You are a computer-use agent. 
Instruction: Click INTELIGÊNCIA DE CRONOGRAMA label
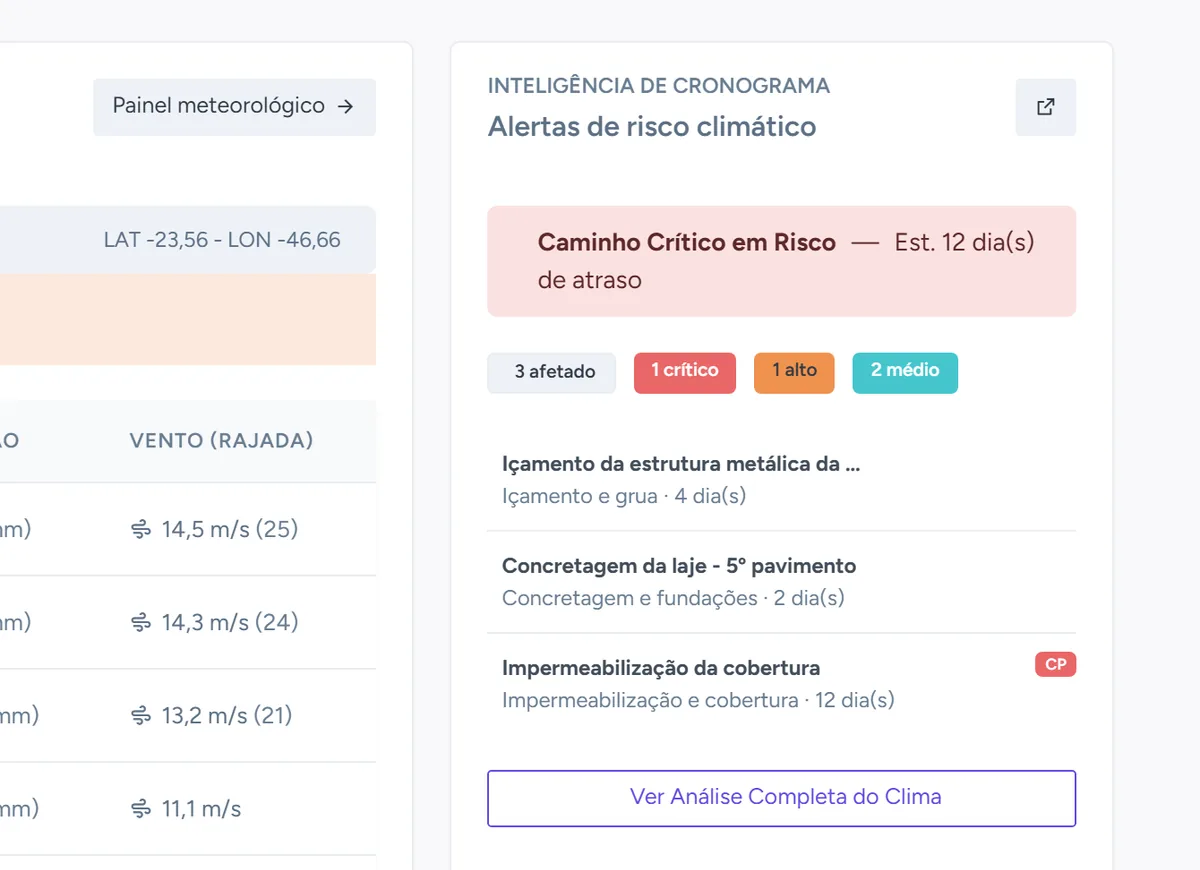659,86
